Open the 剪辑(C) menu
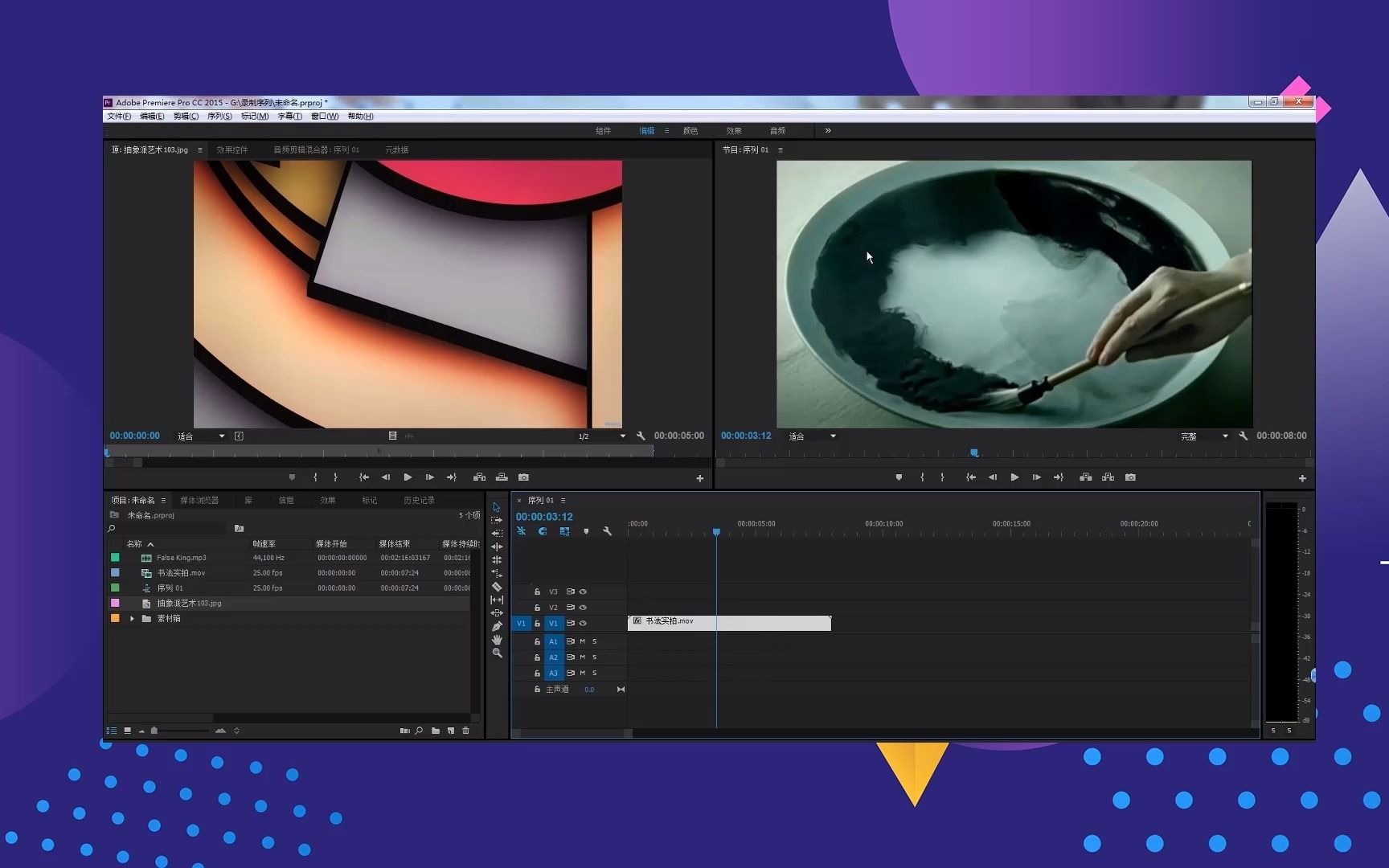Image resolution: width=1389 pixels, height=868 pixels. pyautogui.click(x=186, y=117)
